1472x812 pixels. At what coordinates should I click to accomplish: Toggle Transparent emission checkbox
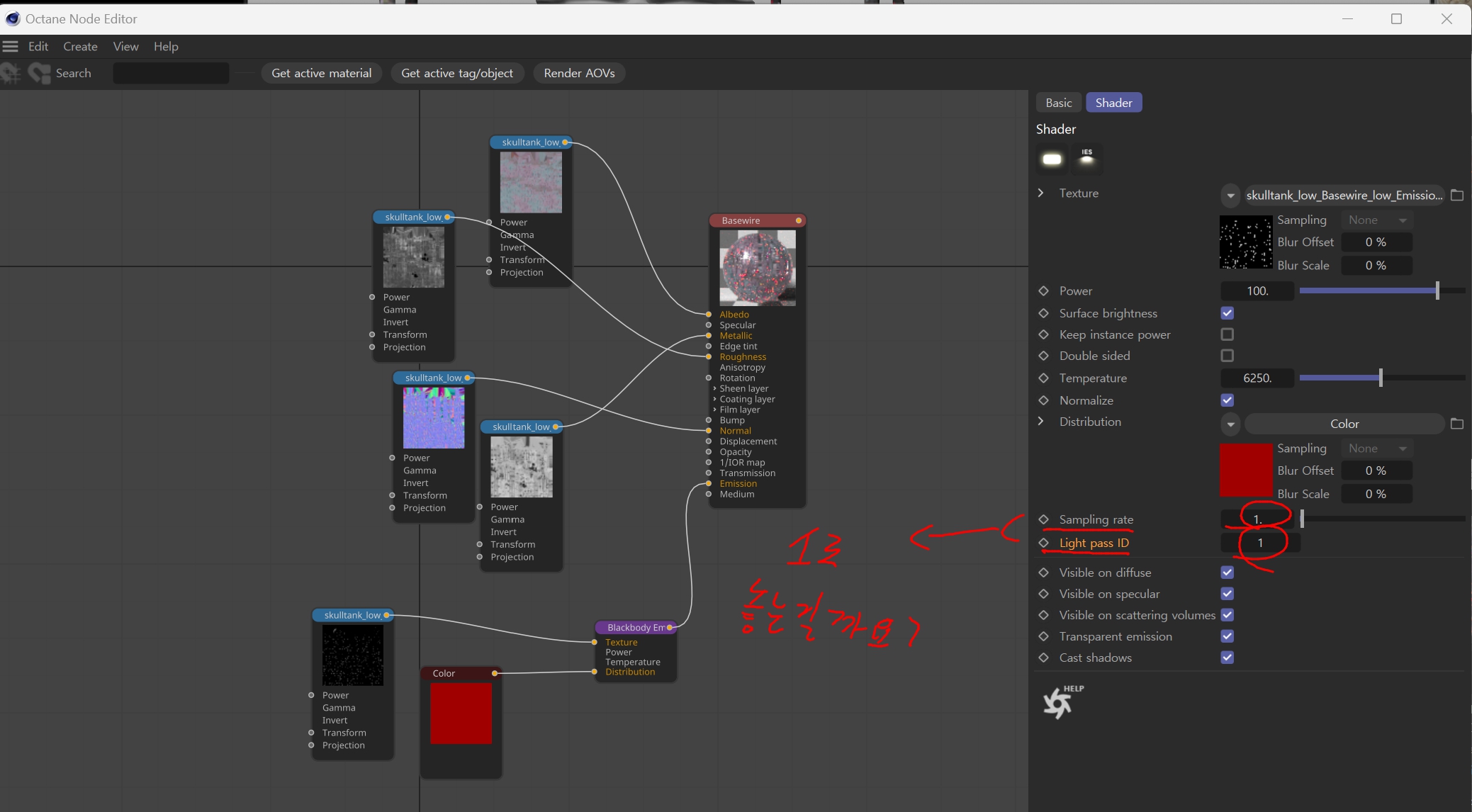1227,636
